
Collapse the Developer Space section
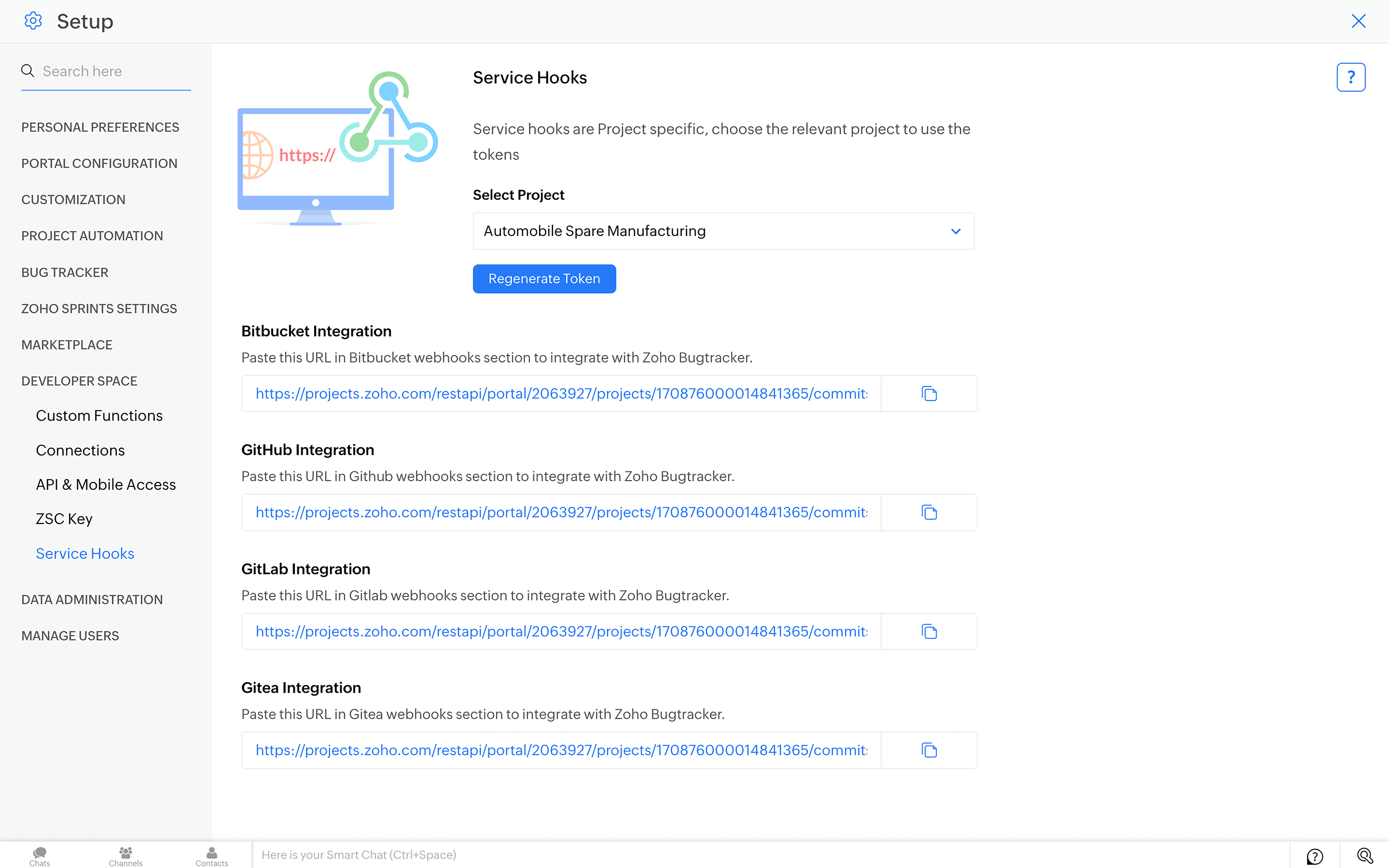point(79,381)
